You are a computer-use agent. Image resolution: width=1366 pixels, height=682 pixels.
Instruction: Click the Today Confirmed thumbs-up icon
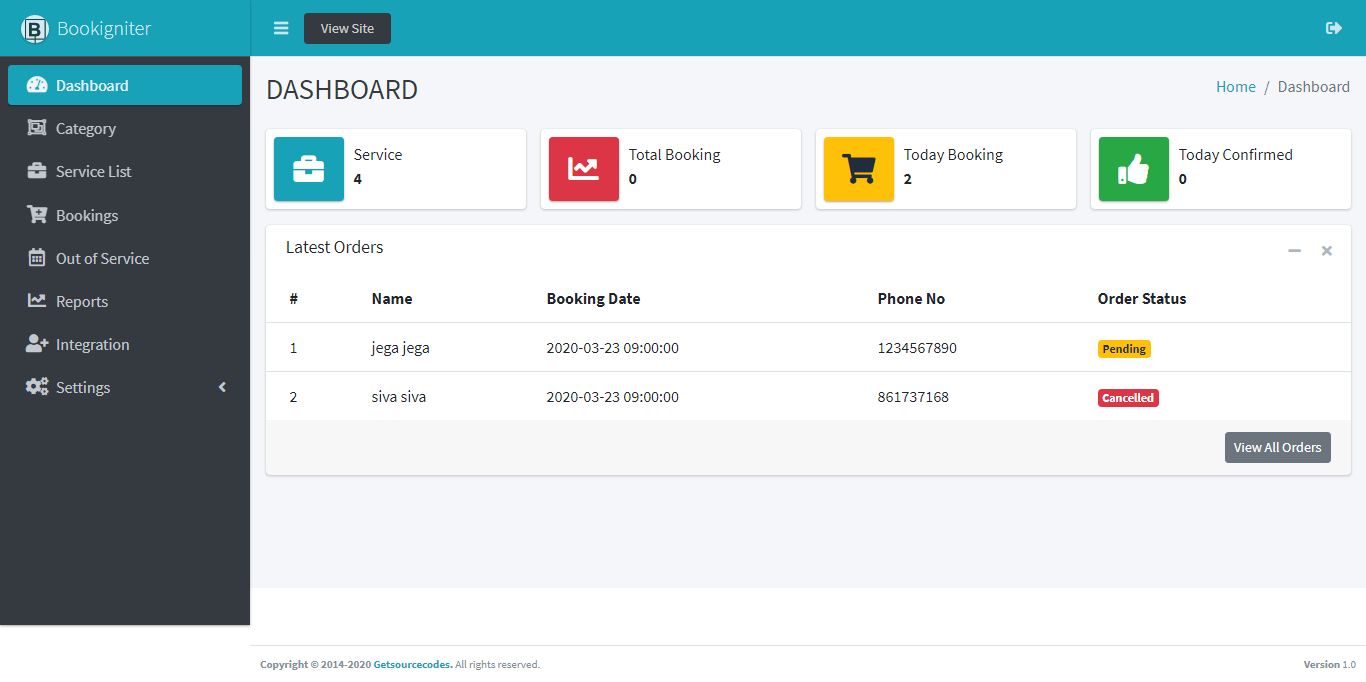click(1133, 168)
